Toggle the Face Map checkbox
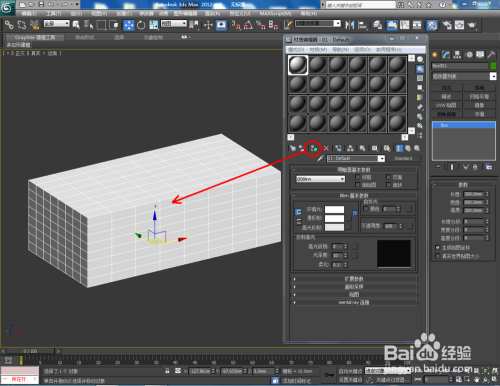The height and width of the screenshot is (386, 500). pos(358,185)
